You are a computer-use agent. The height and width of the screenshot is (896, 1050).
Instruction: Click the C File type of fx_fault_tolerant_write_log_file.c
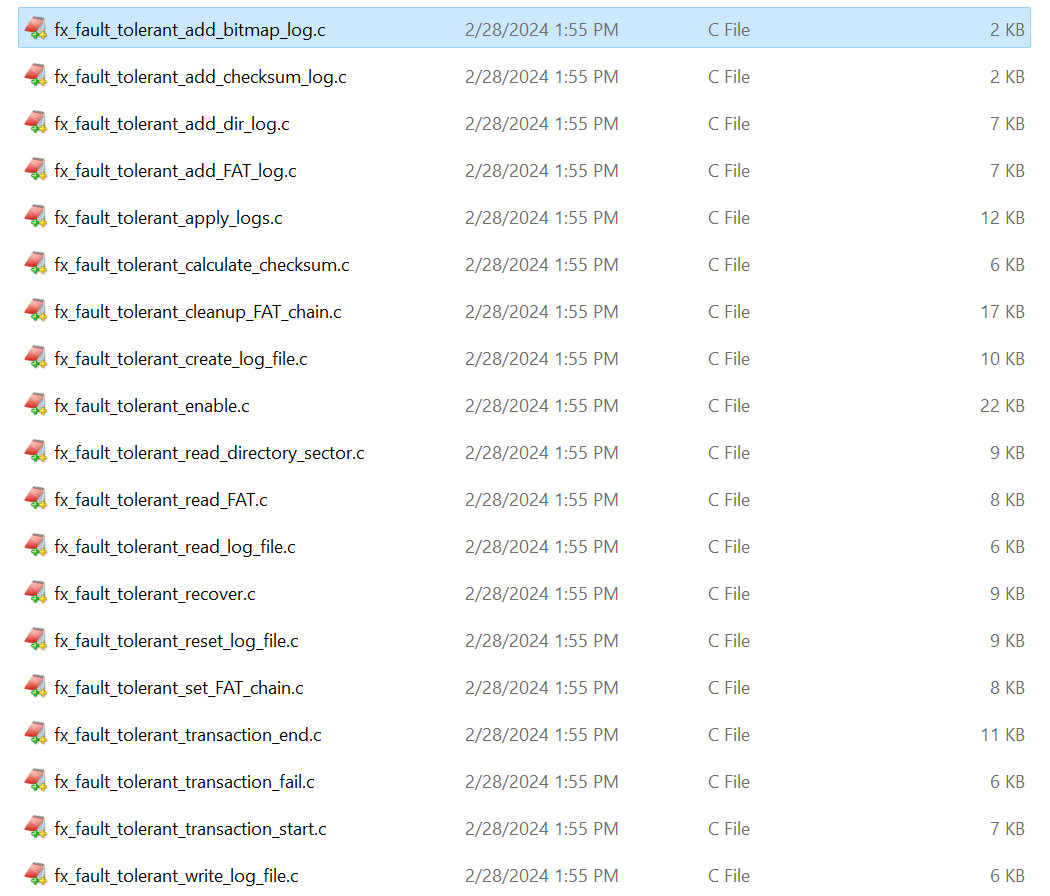(729, 876)
